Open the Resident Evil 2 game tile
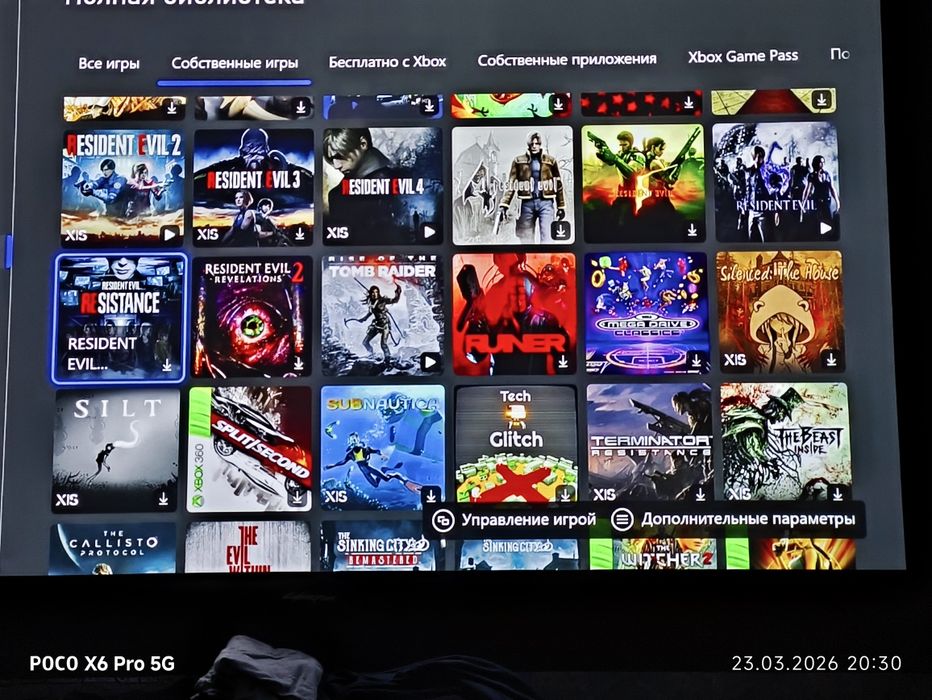932x700 pixels. pyautogui.click(x=122, y=188)
